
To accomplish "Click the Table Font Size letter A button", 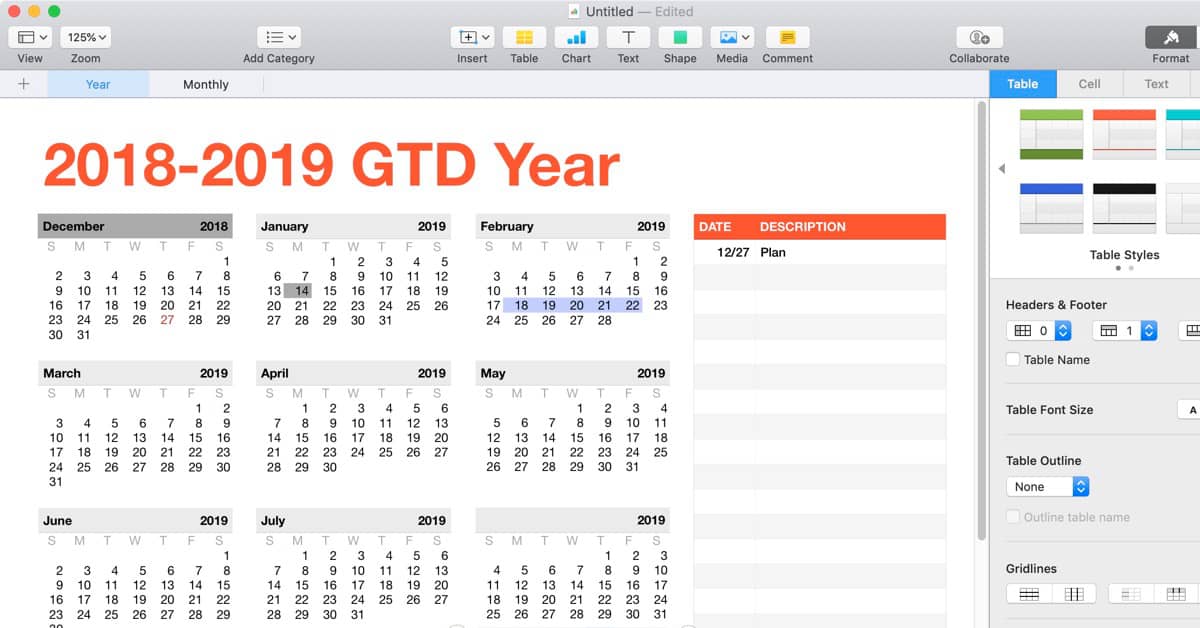I will (1190, 410).
